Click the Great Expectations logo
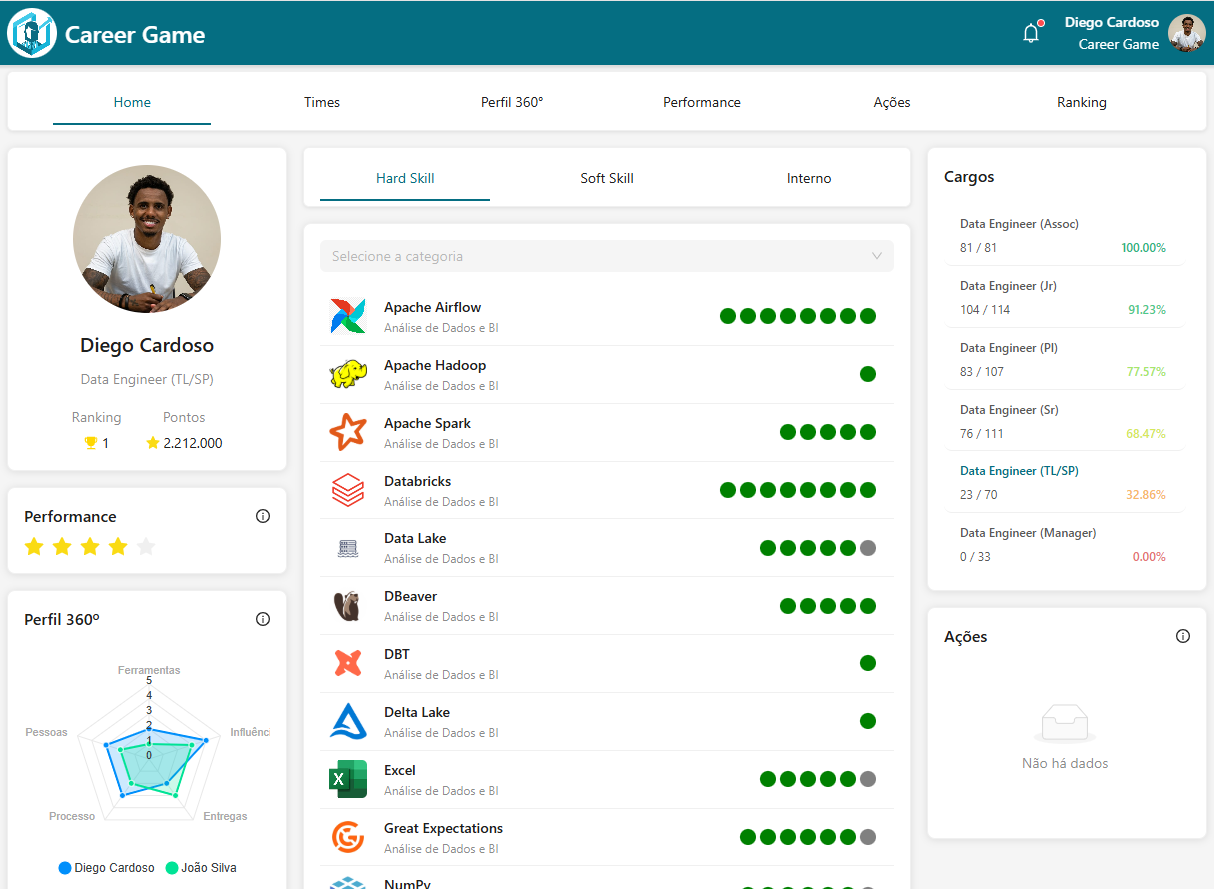This screenshot has height=889, width=1214. coord(345,837)
